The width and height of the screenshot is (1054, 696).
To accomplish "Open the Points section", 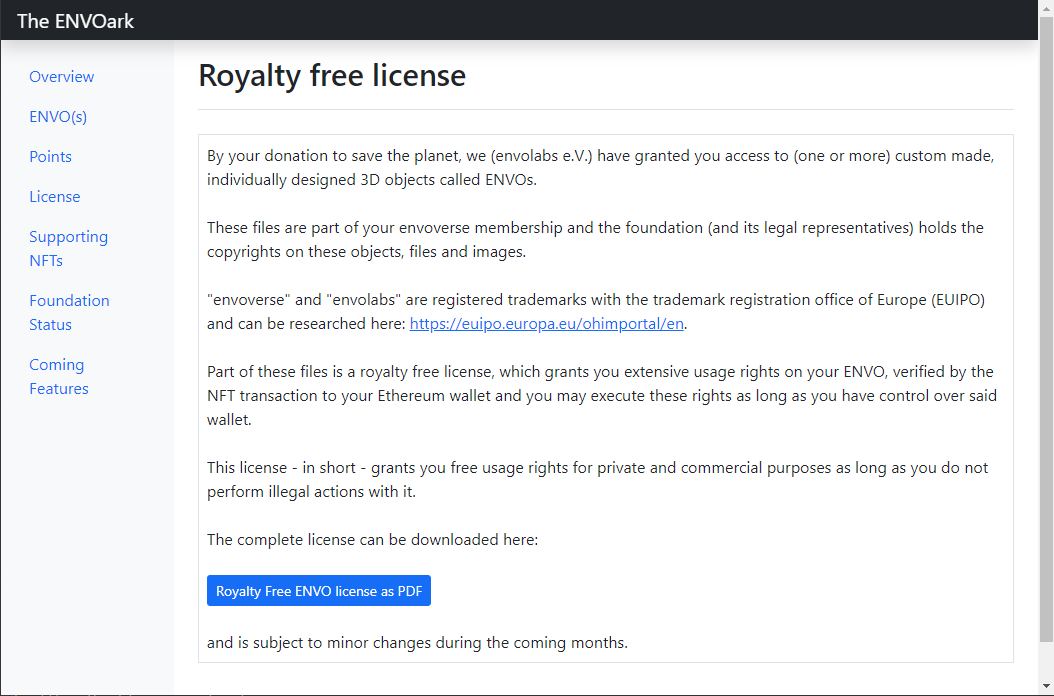I will [50, 157].
